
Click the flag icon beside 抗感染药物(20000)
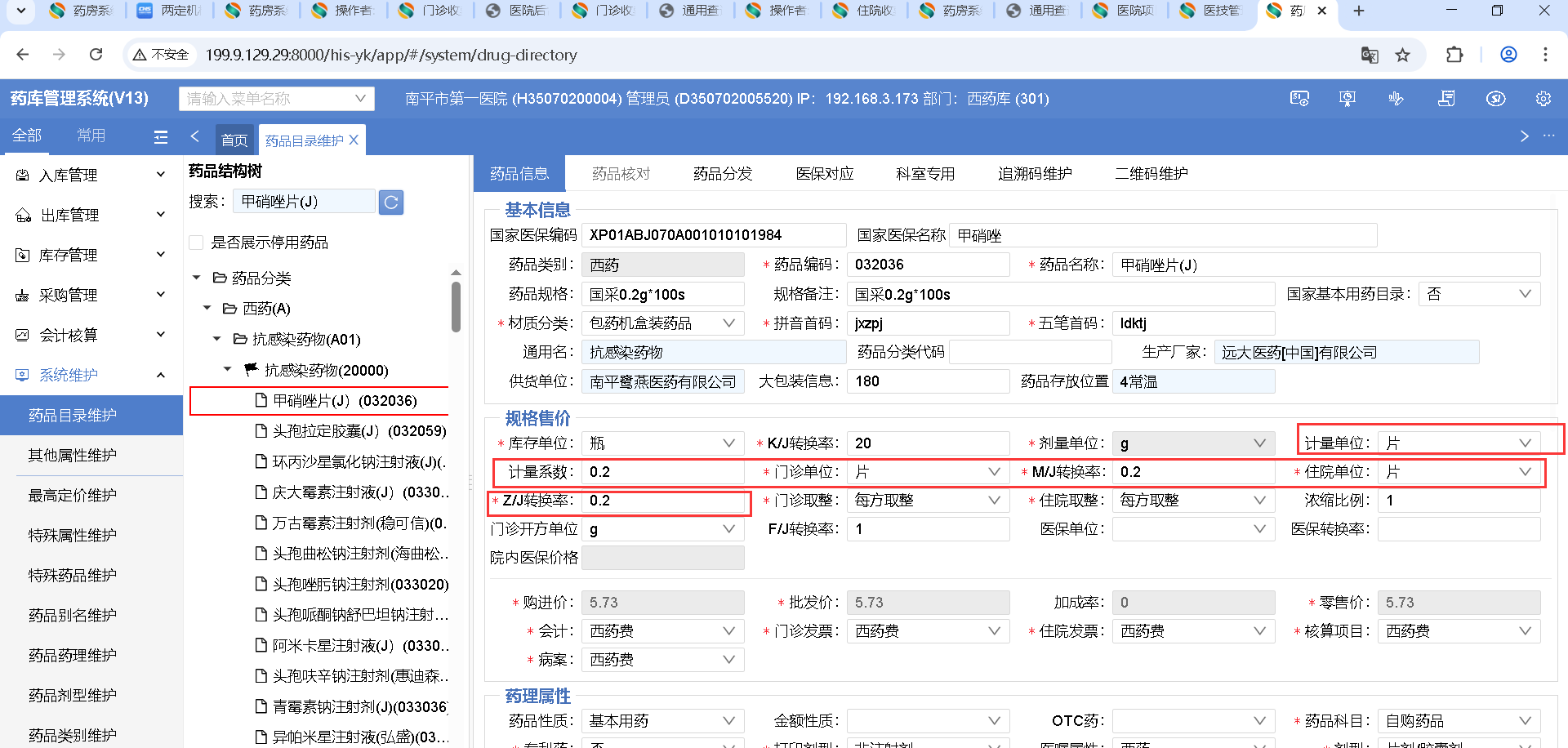point(252,370)
